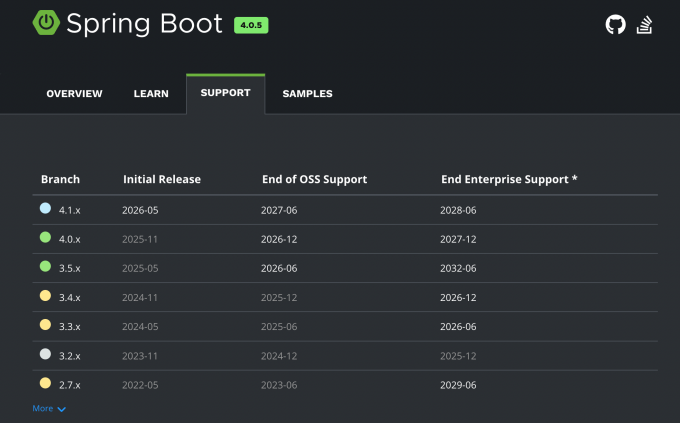Click the green status dot for 3.5.x
680x423 pixels.
click(45, 266)
